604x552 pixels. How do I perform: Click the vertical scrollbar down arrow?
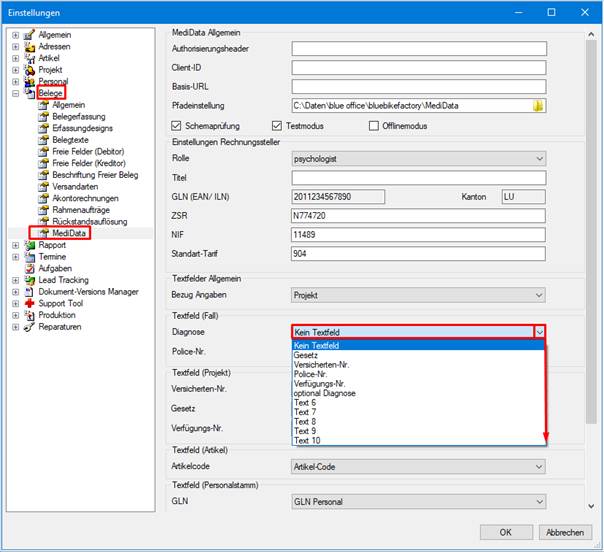(591, 506)
